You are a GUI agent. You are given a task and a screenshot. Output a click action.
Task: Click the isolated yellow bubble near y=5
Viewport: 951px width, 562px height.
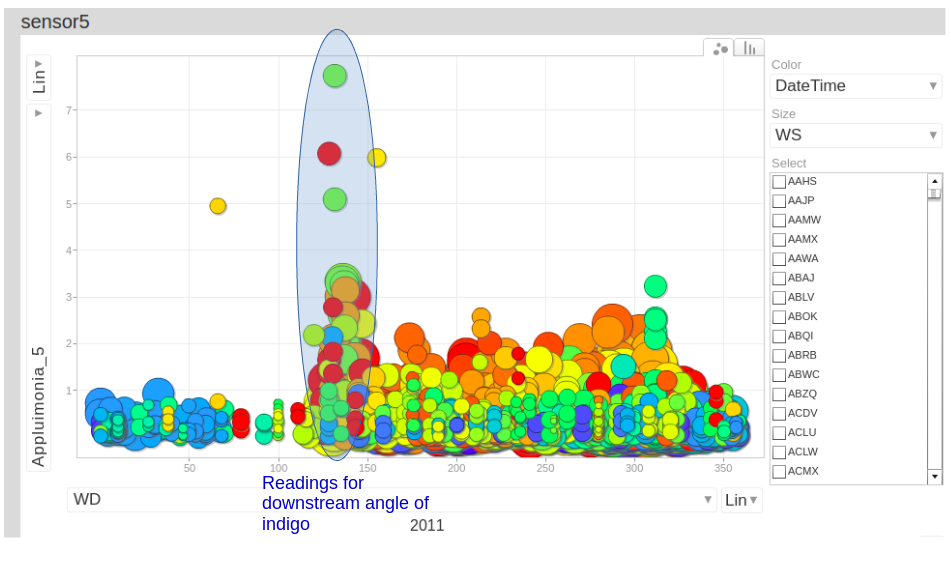pos(218,206)
